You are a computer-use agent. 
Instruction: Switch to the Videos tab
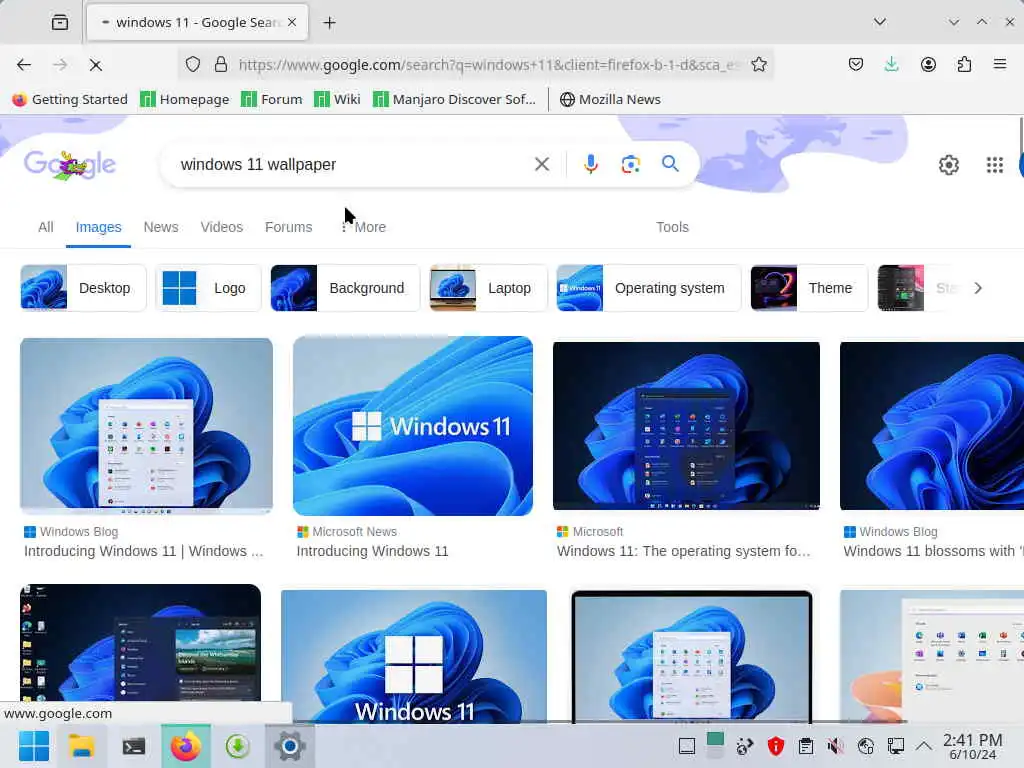click(221, 227)
